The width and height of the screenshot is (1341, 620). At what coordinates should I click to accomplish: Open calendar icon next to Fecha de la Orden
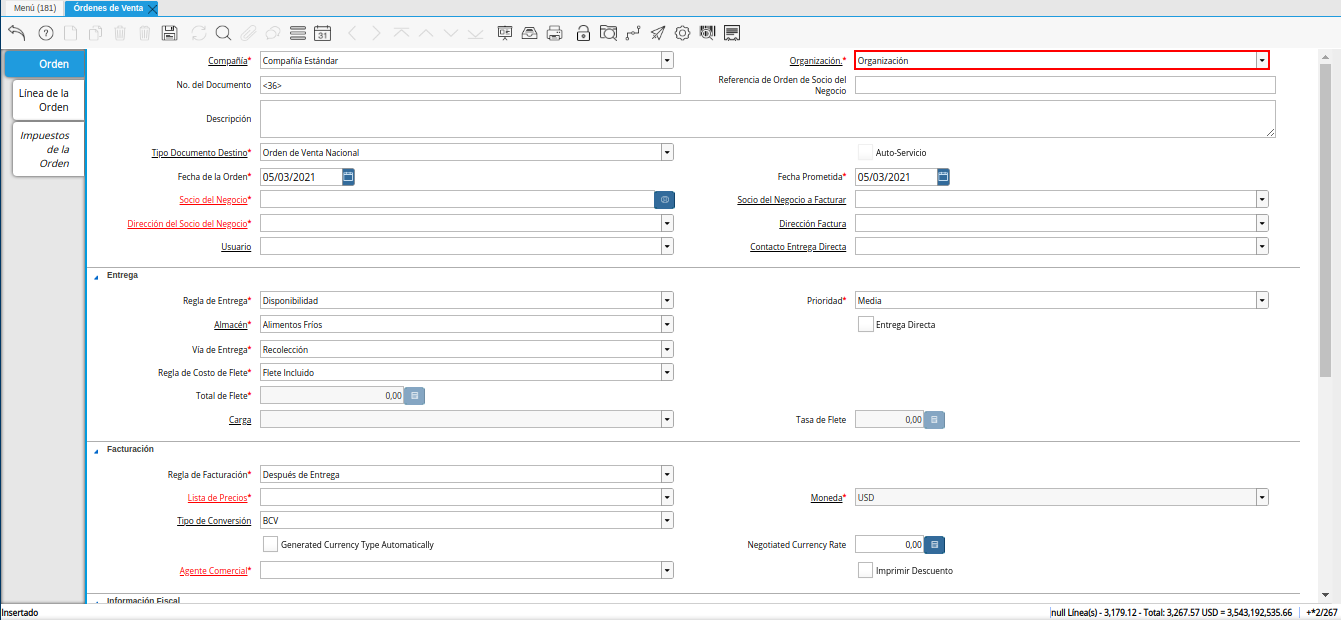click(348, 177)
